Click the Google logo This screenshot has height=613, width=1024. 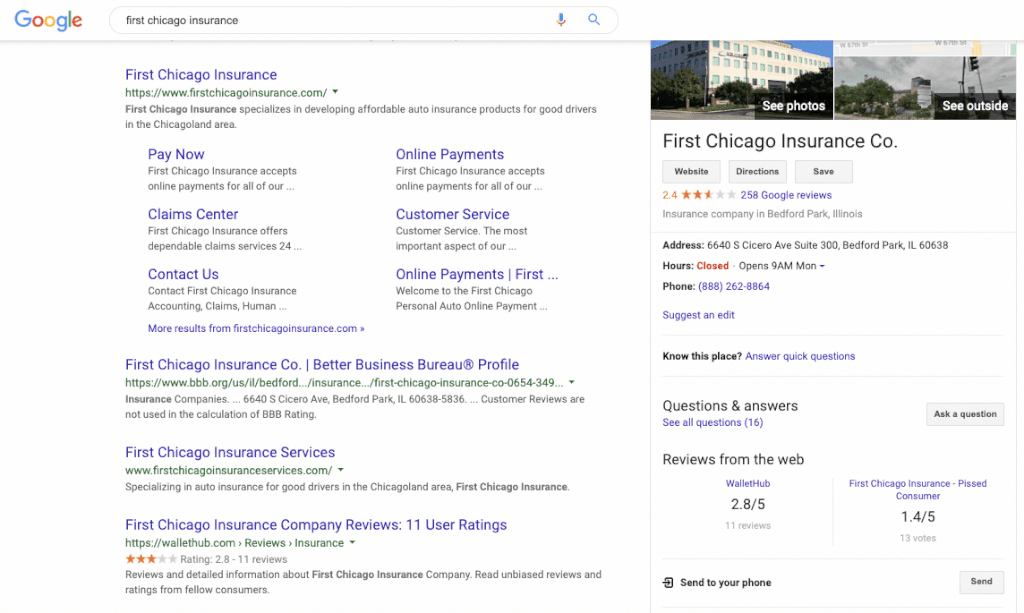48,20
